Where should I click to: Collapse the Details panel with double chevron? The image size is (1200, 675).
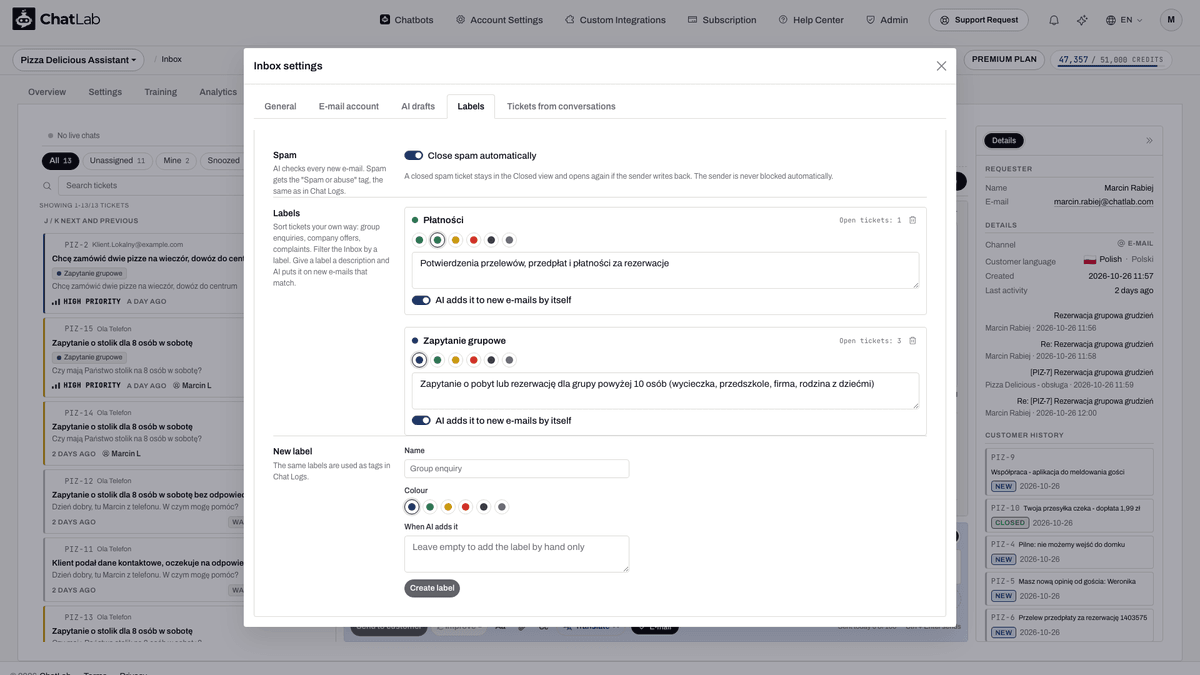(x=1149, y=141)
